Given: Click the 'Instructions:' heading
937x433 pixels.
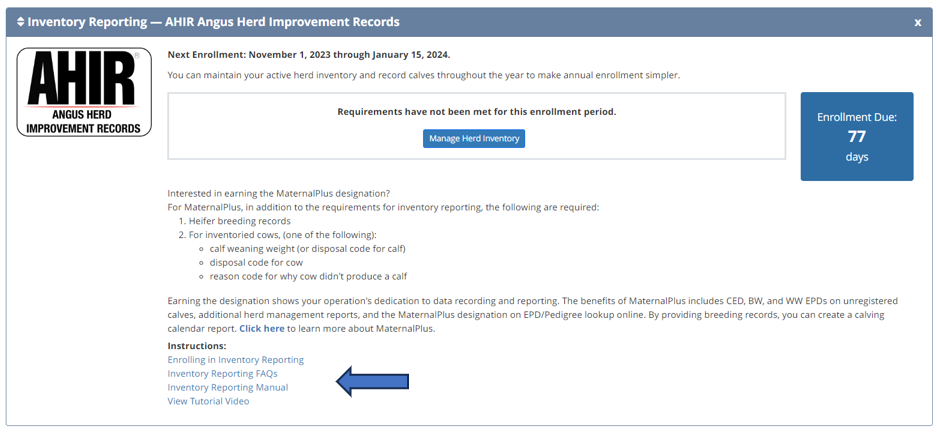Looking at the screenshot, I should coord(197,346).
